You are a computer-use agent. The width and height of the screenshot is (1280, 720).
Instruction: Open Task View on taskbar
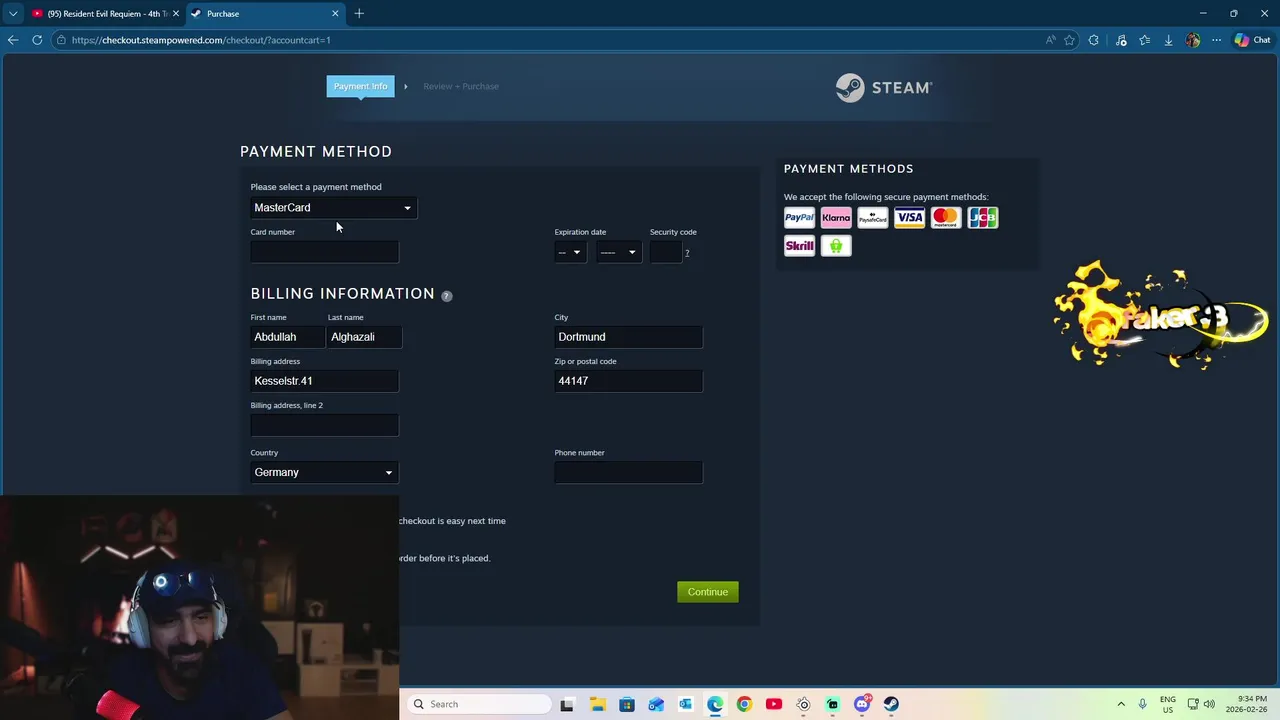tap(567, 704)
